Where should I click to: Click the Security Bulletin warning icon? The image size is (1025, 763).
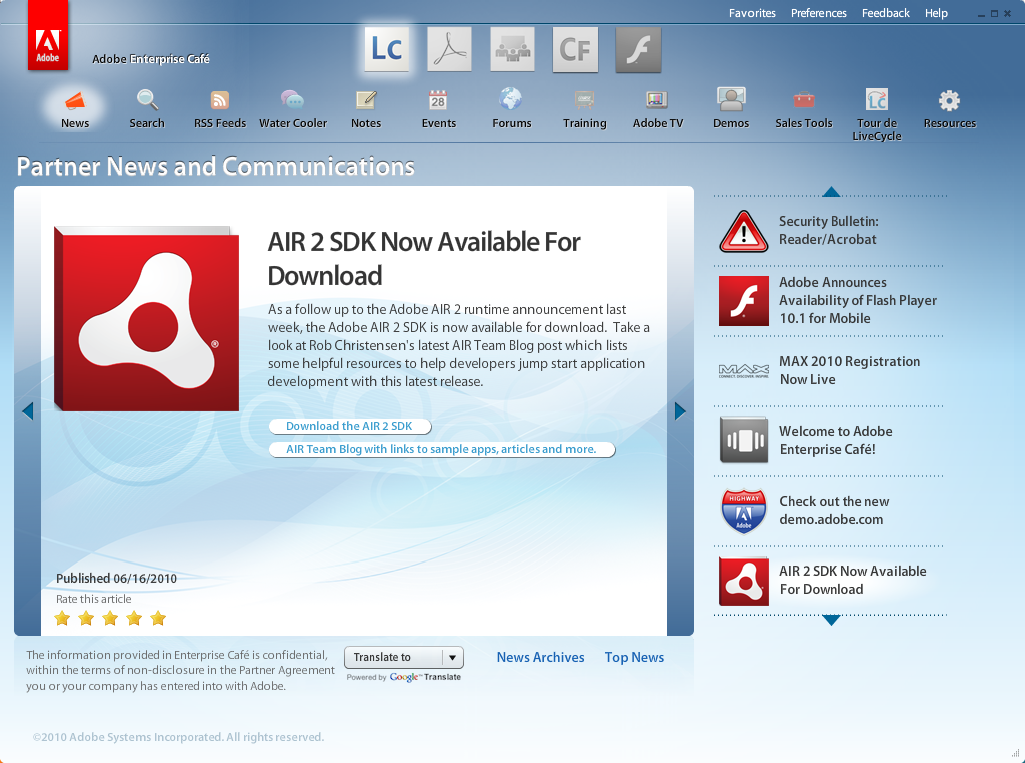744,231
